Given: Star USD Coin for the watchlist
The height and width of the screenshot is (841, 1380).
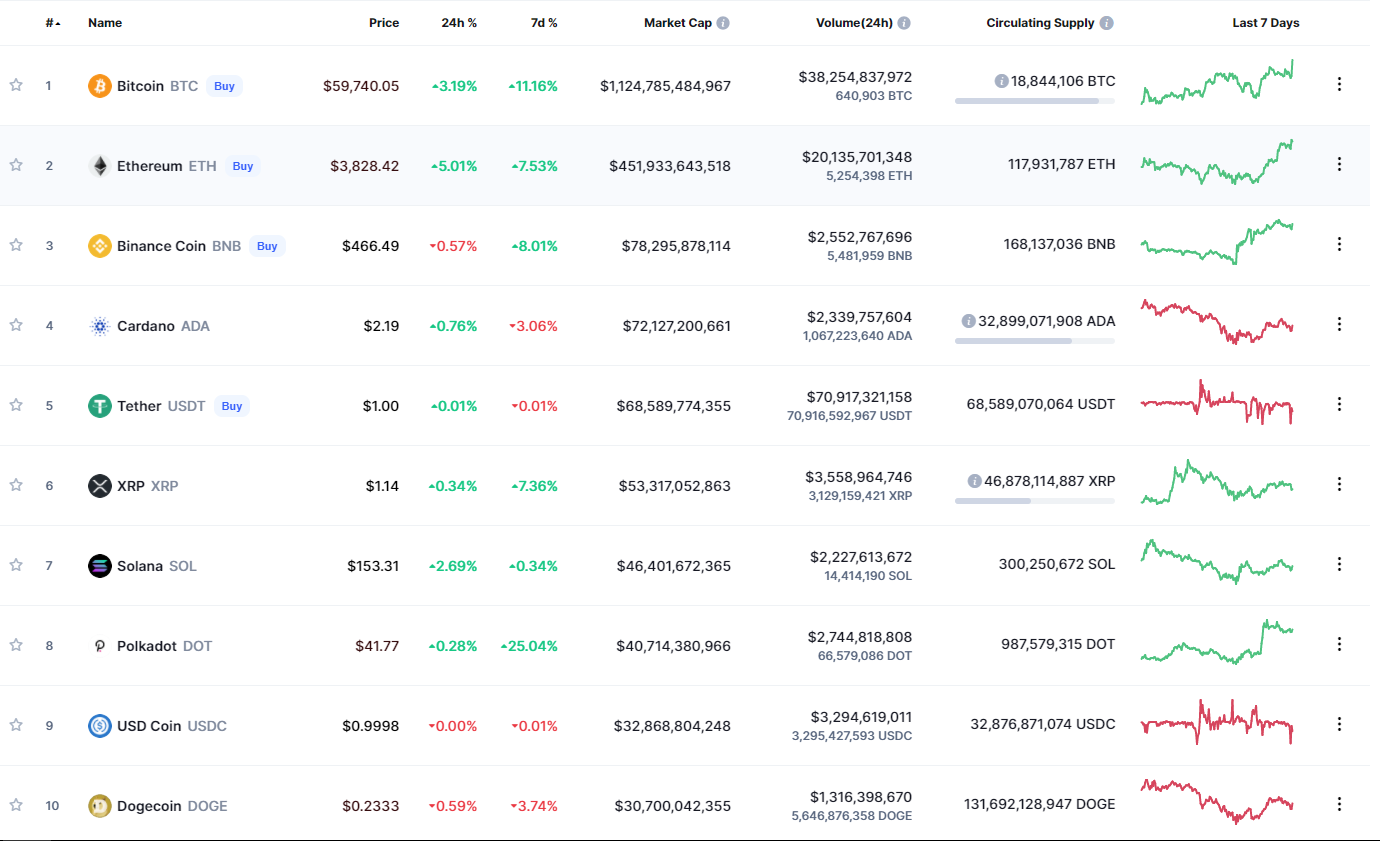Looking at the screenshot, I should point(16,725).
